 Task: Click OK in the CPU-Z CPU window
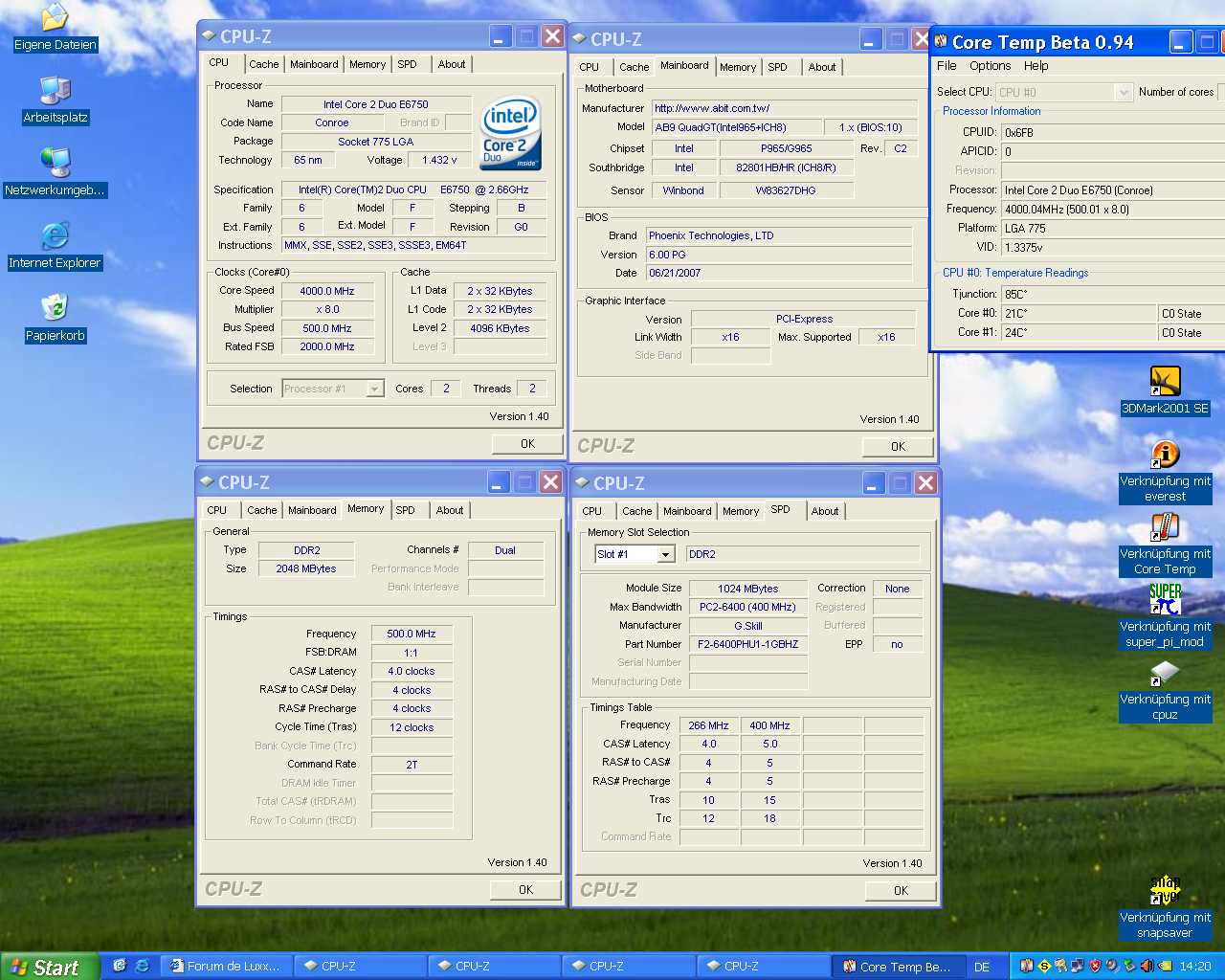pyautogui.click(x=527, y=443)
